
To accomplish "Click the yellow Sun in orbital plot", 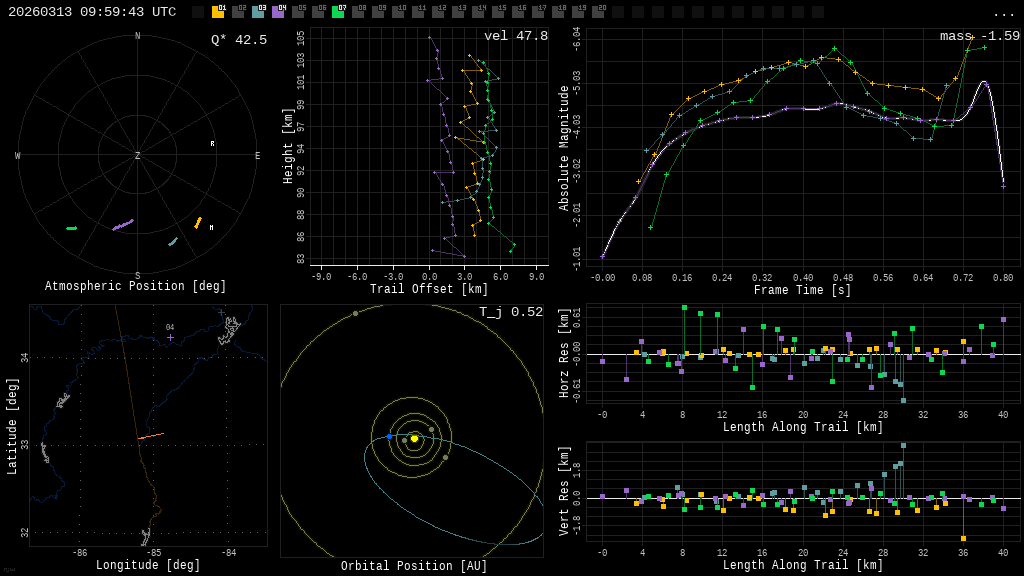I will point(414,438).
